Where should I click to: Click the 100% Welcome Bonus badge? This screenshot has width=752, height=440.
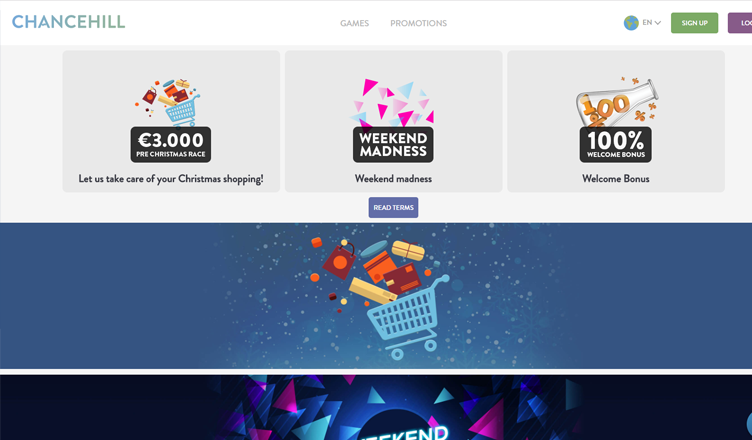616,144
